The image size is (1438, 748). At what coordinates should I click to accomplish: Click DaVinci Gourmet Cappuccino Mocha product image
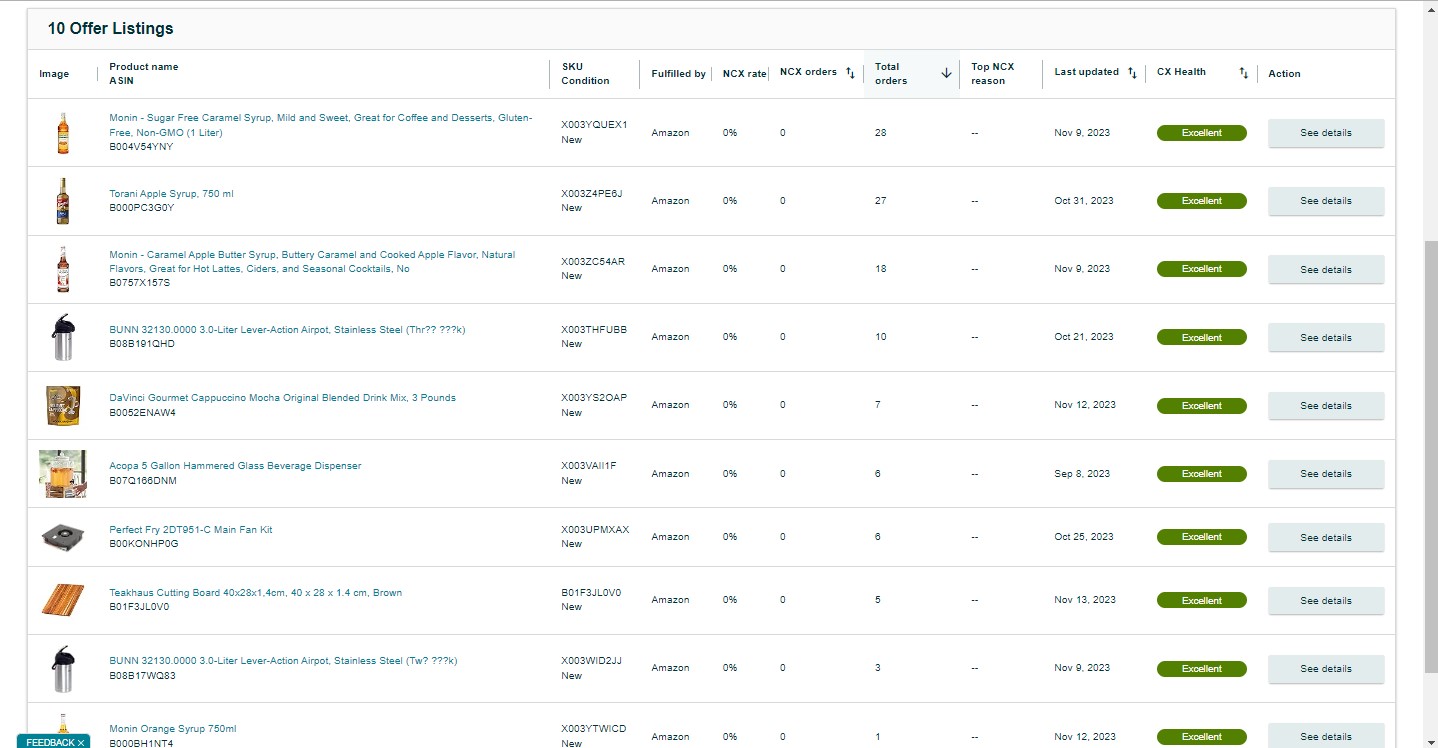(x=63, y=406)
